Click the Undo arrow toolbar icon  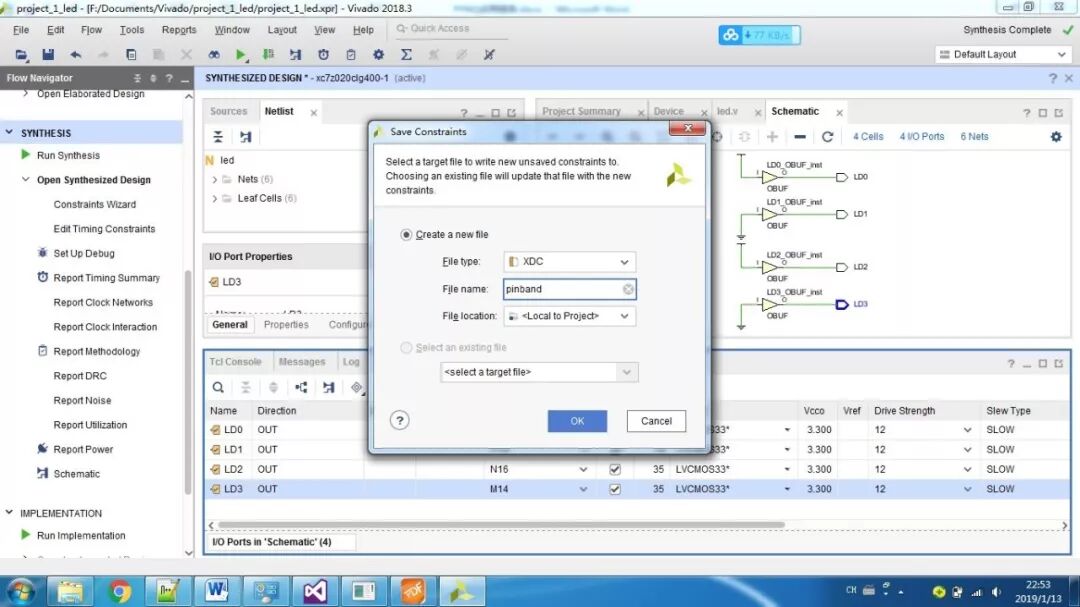[x=76, y=54]
